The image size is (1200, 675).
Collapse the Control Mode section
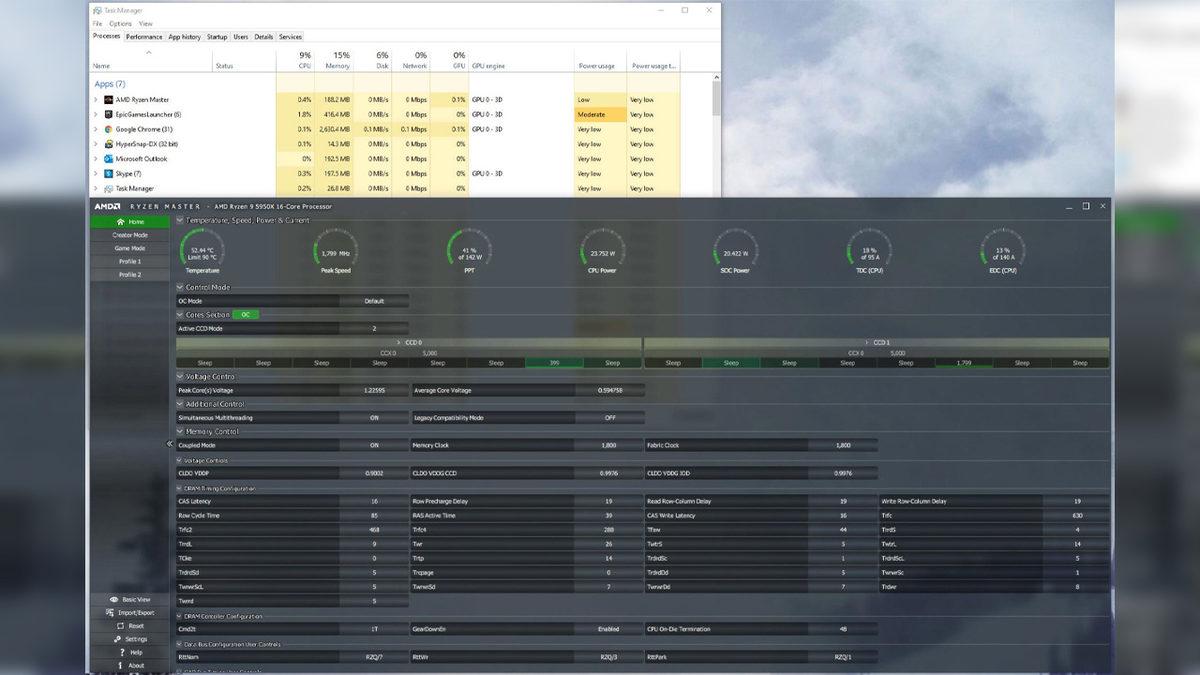(x=180, y=287)
